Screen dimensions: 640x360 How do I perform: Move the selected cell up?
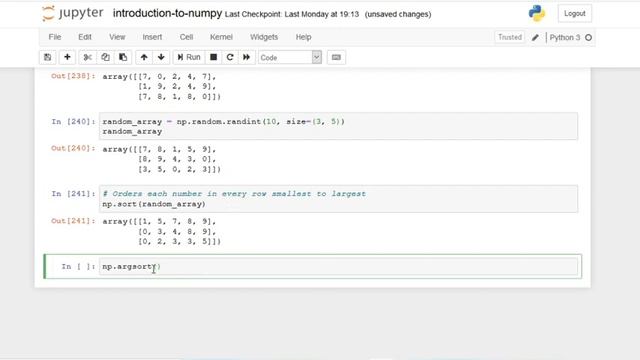(144, 57)
